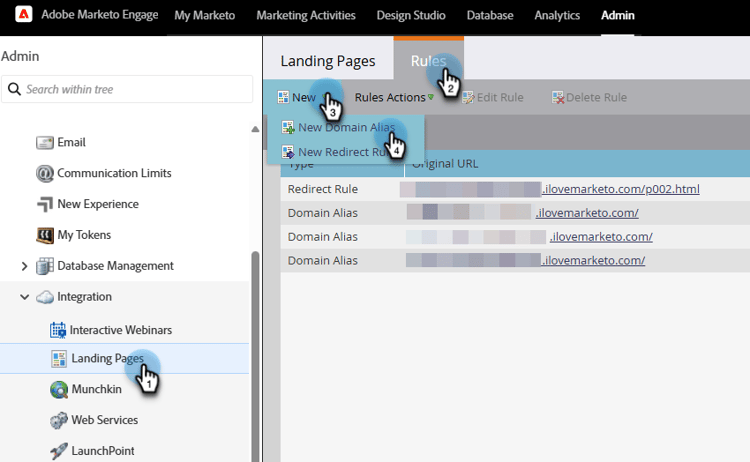Click the Search within tree field
Screen dimensions: 750x462
pos(127,89)
